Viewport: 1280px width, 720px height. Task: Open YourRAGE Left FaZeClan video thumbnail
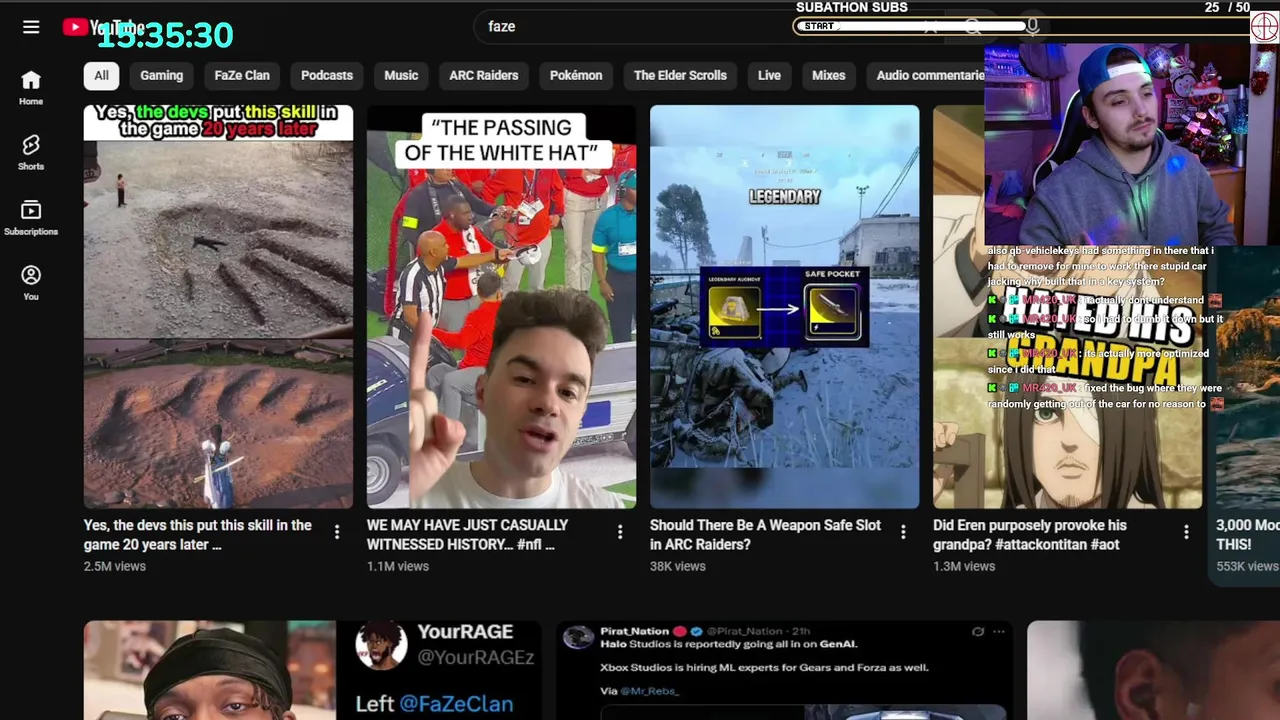coord(313,670)
